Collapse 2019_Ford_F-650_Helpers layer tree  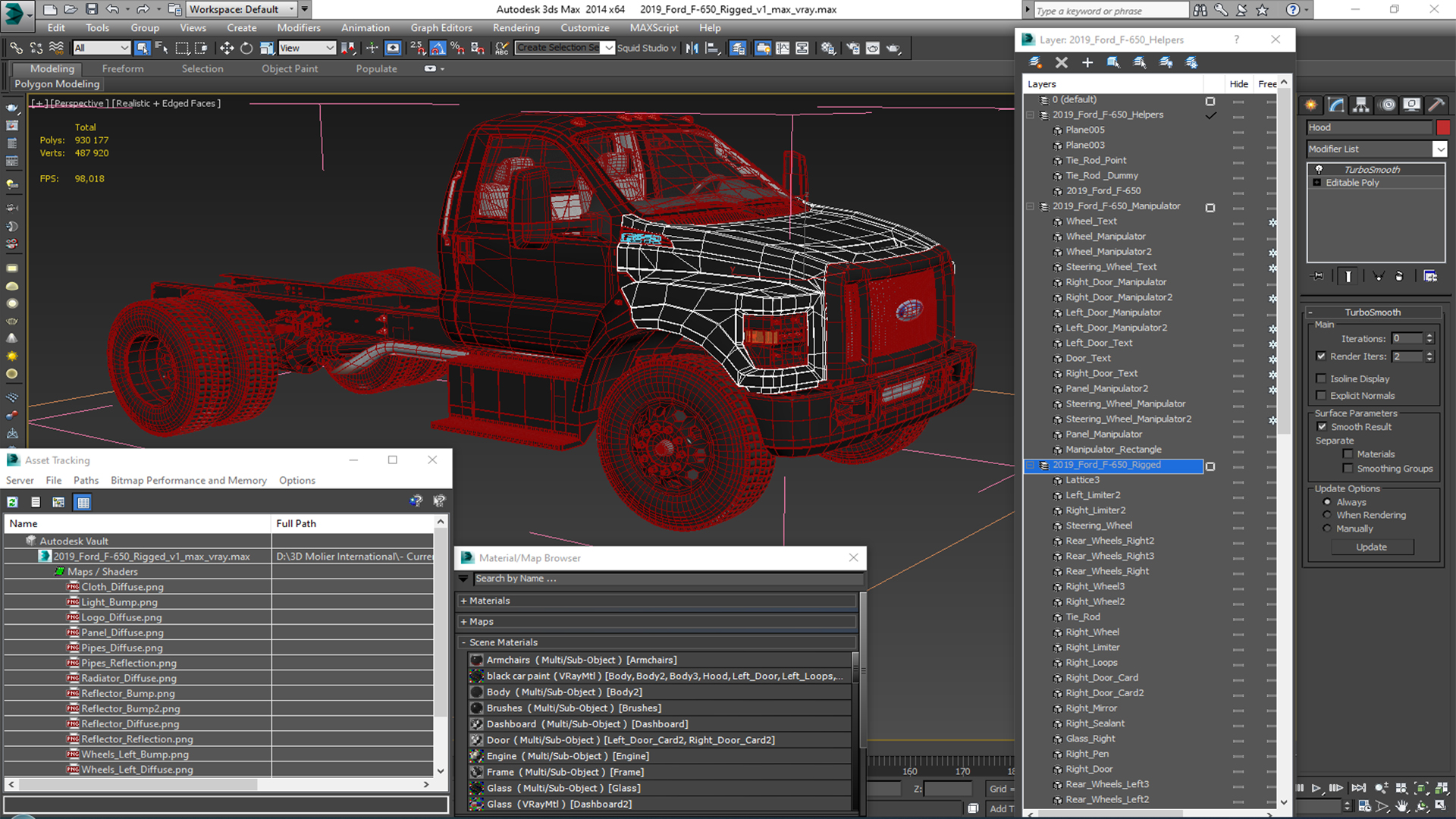[1030, 115]
